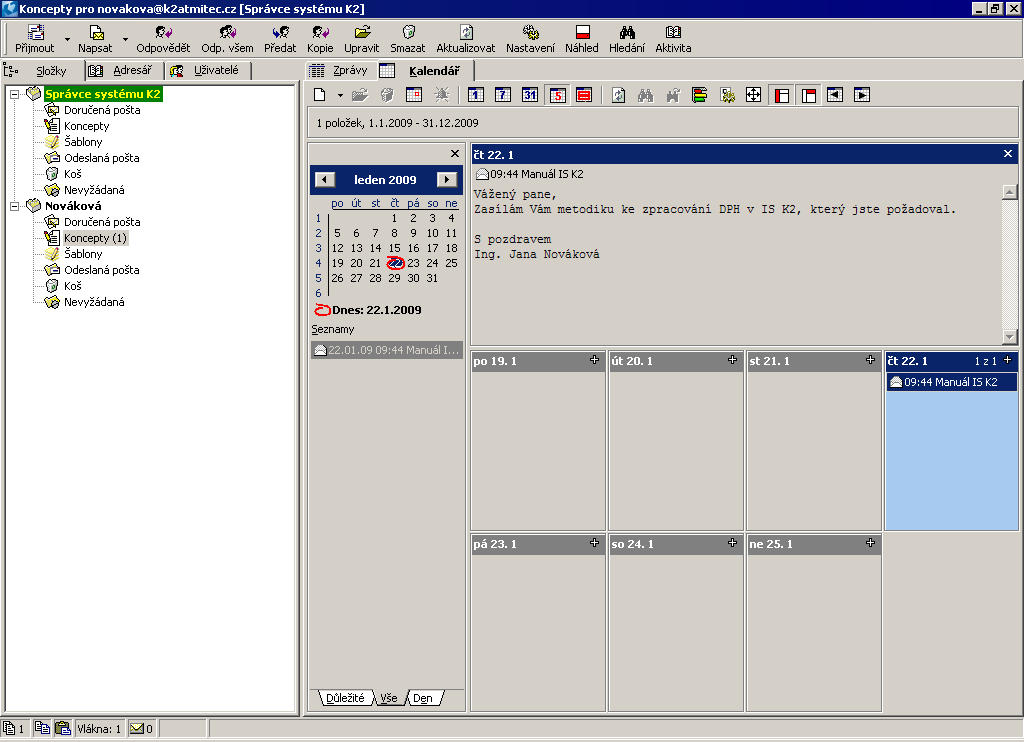Screen dimensions: 1024x742
Task: Switch to red list calendar view
Action: (584, 95)
